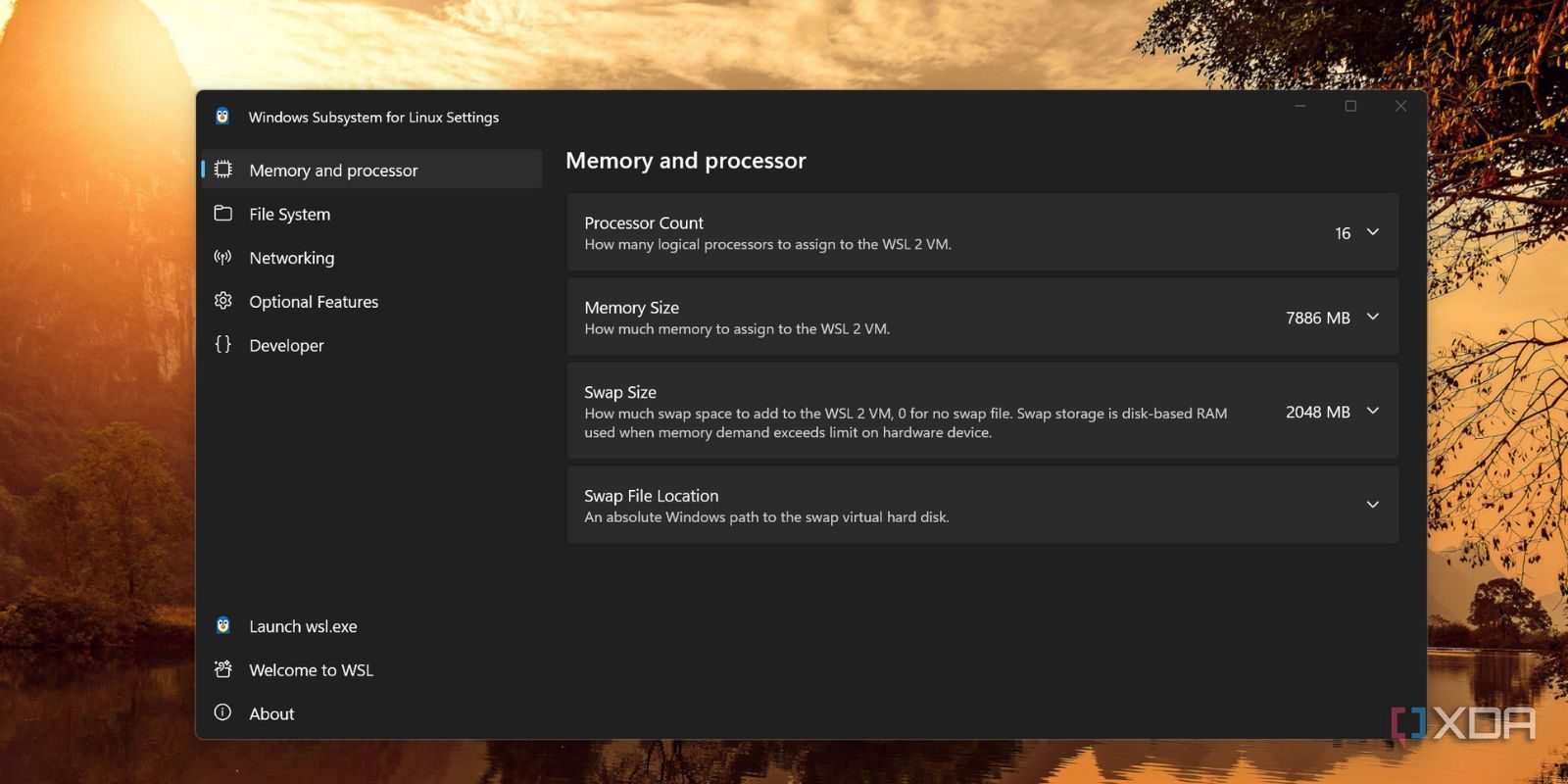Maximize the WSL Settings window
The height and width of the screenshot is (784, 1568).
[x=1350, y=106]
